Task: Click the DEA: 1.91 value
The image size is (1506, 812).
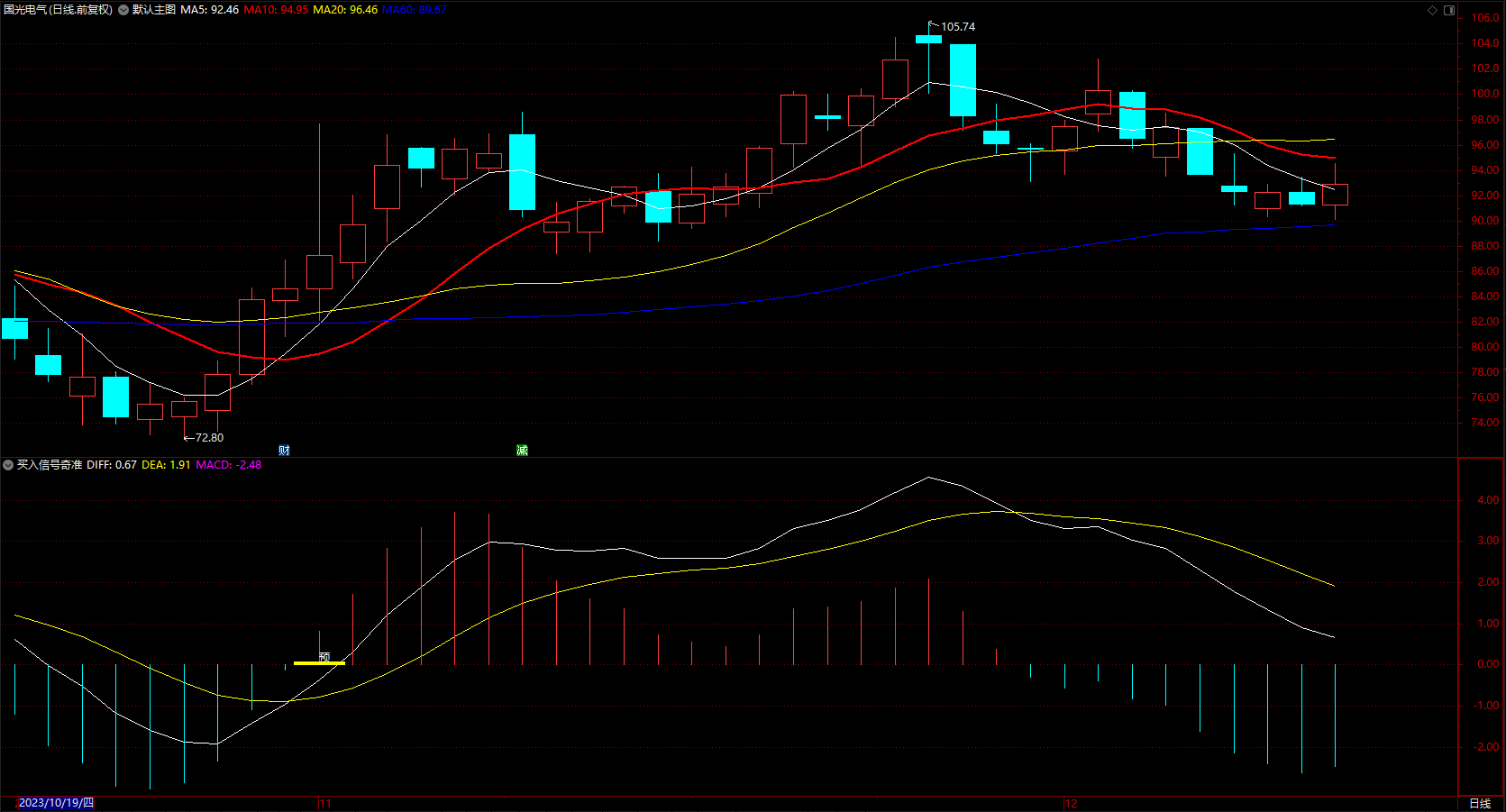Action: tap(166, 465)
